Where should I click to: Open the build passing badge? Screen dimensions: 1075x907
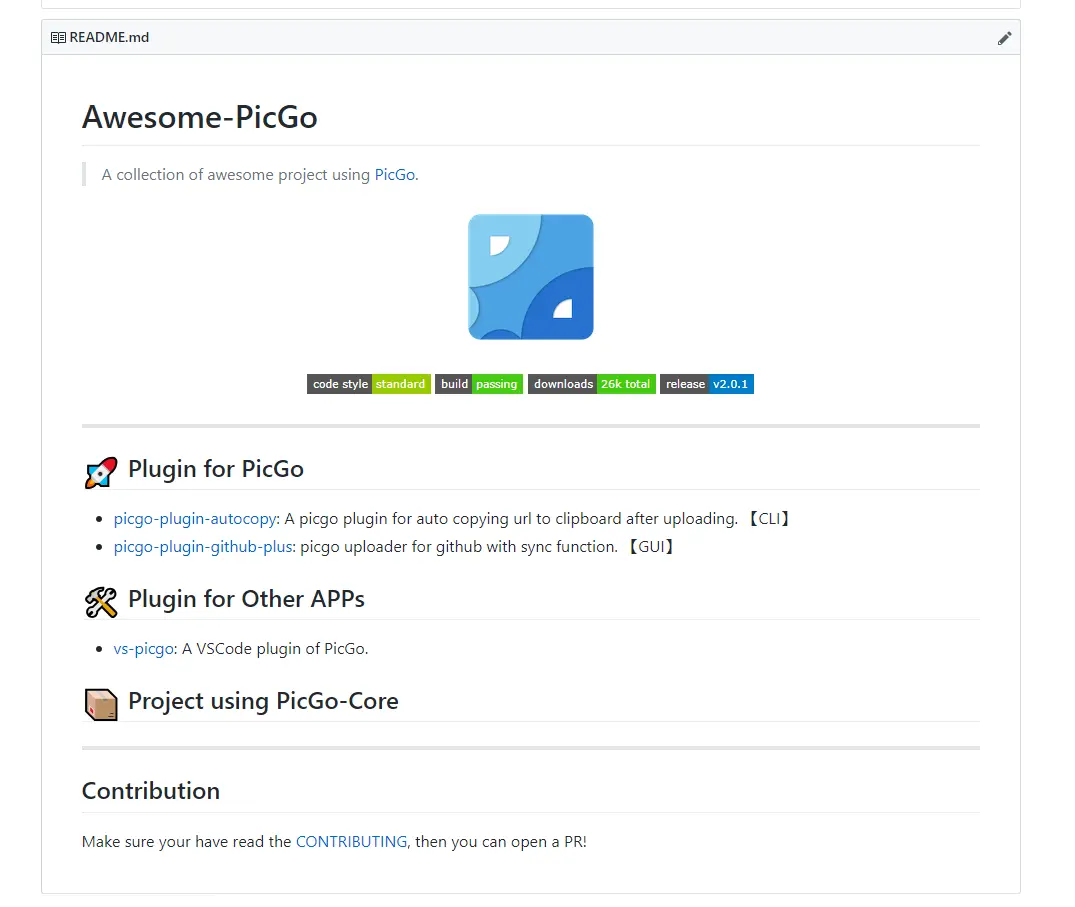coord(479,384)
